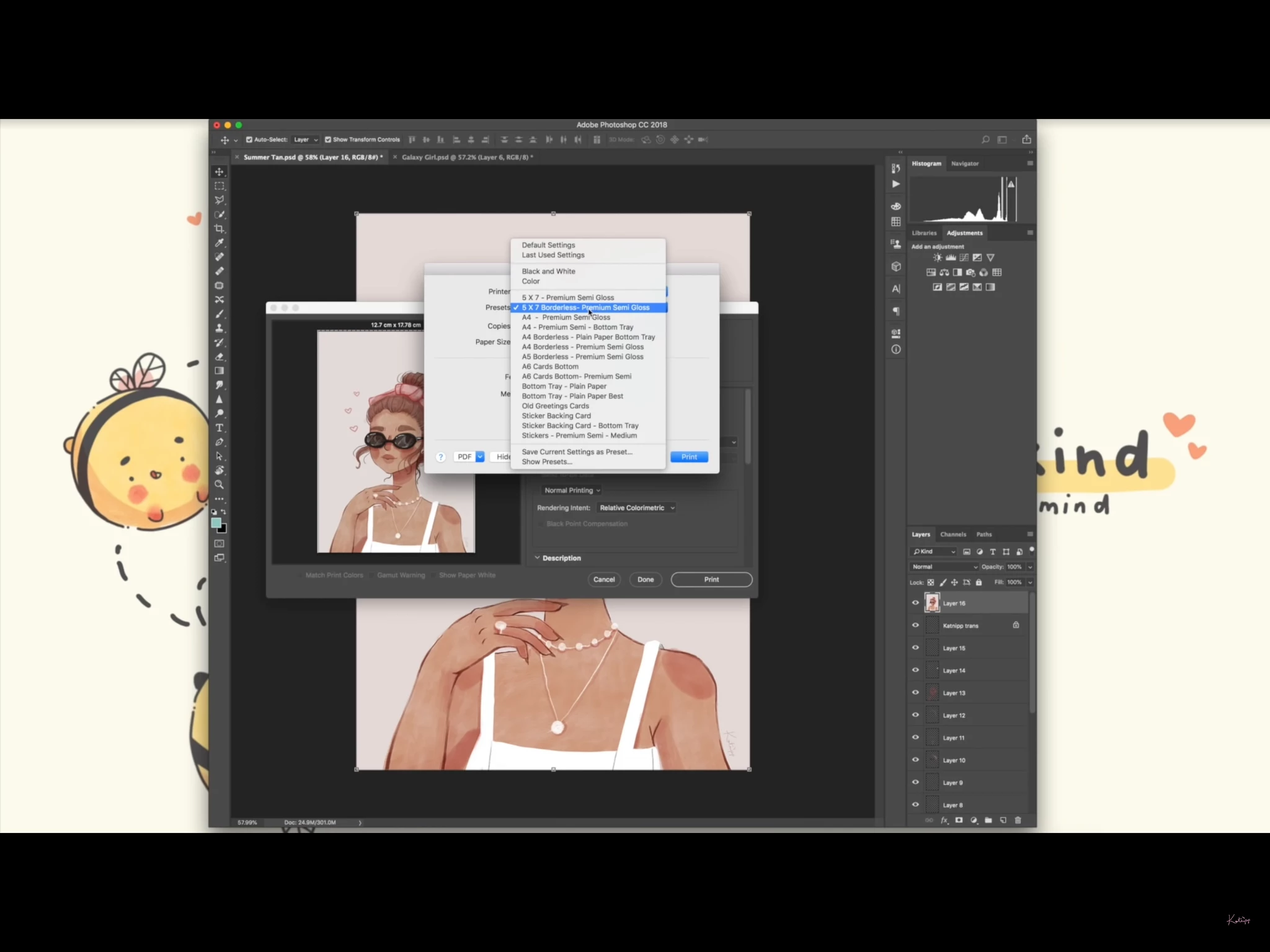Choose A5 Borderless - Premium Semi Gloss preset
The image size is (1270, 952).
coord(582,357)
